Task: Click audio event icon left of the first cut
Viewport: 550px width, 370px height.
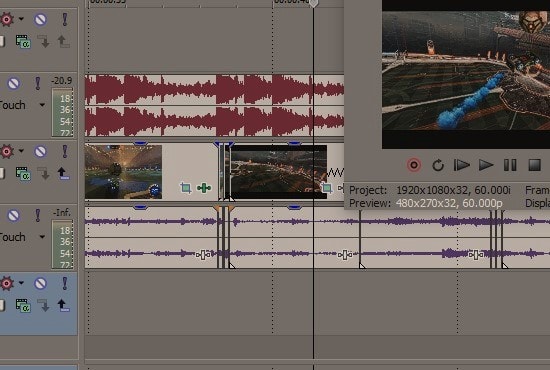Action: coord(203,255)
